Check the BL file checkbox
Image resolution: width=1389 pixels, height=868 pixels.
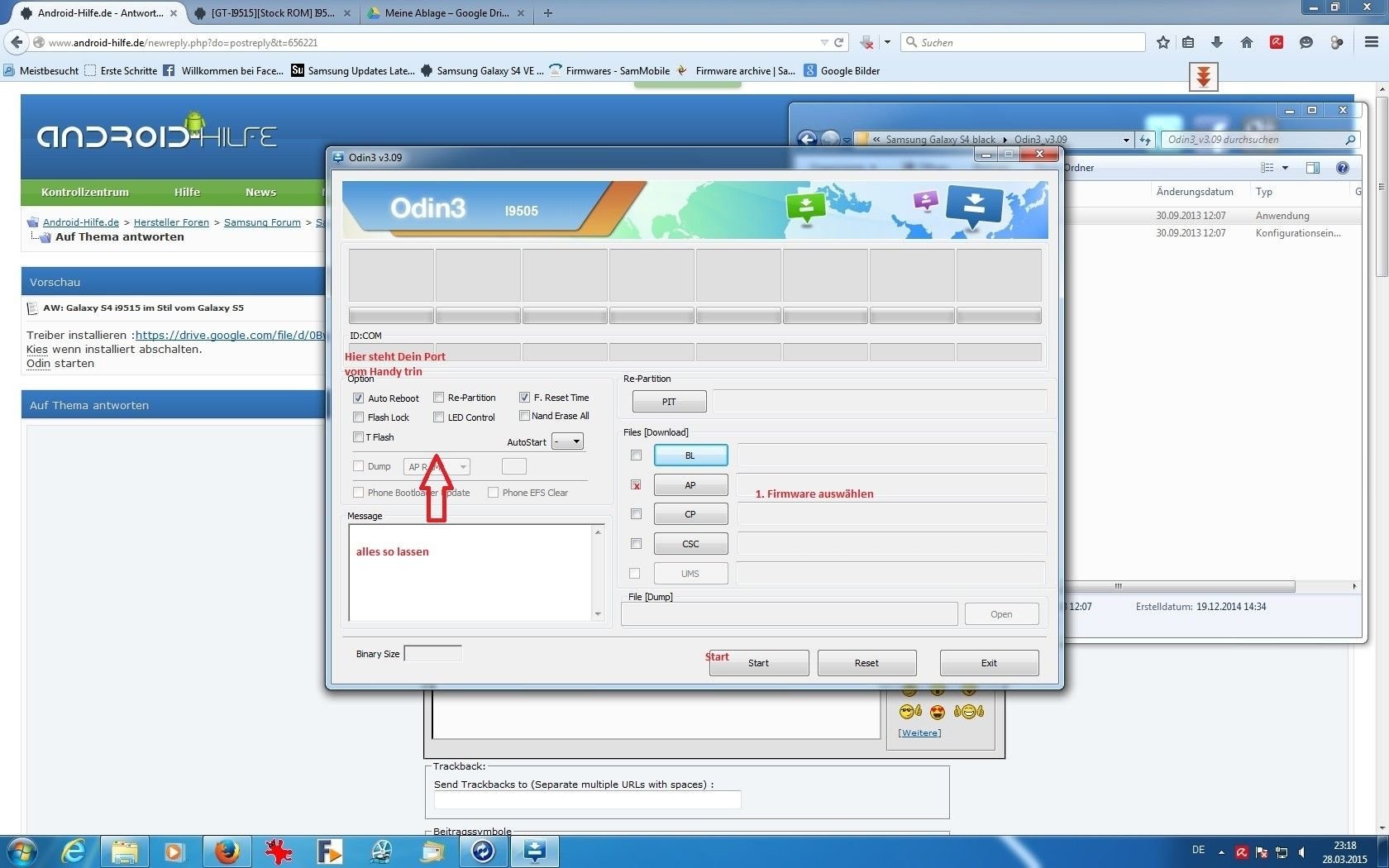click(636, 455)
